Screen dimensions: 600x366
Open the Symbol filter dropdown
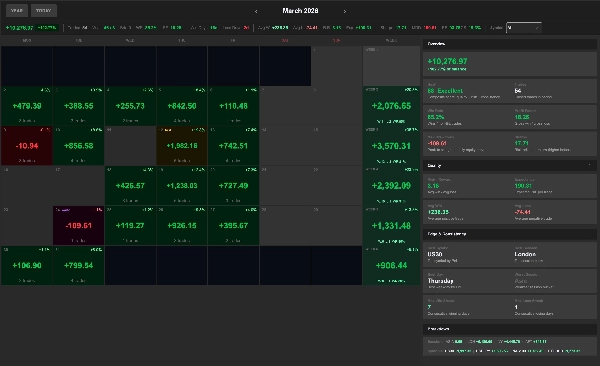523,28
